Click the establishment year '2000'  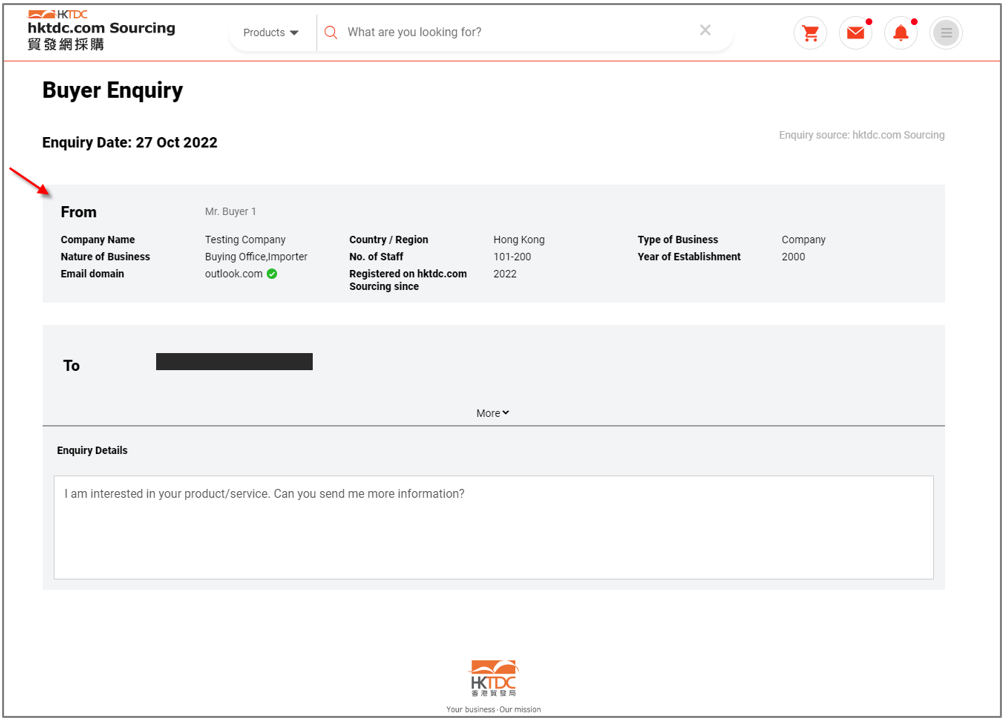click(793, 257)
